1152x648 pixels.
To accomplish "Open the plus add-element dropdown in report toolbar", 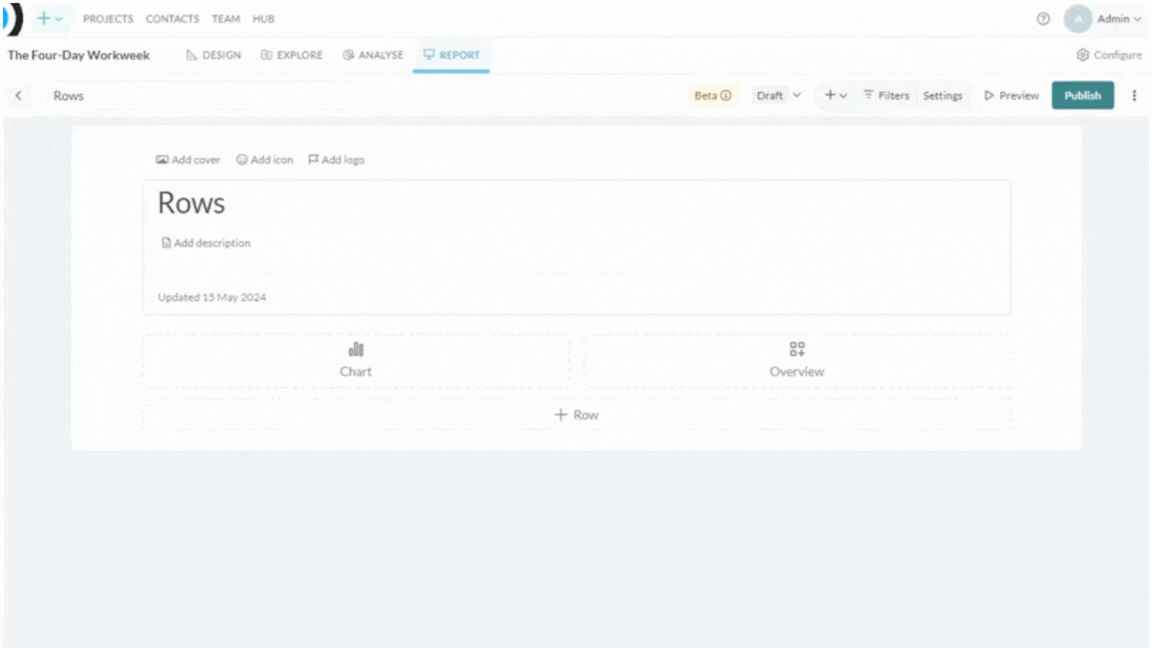I will coord(835,96).
